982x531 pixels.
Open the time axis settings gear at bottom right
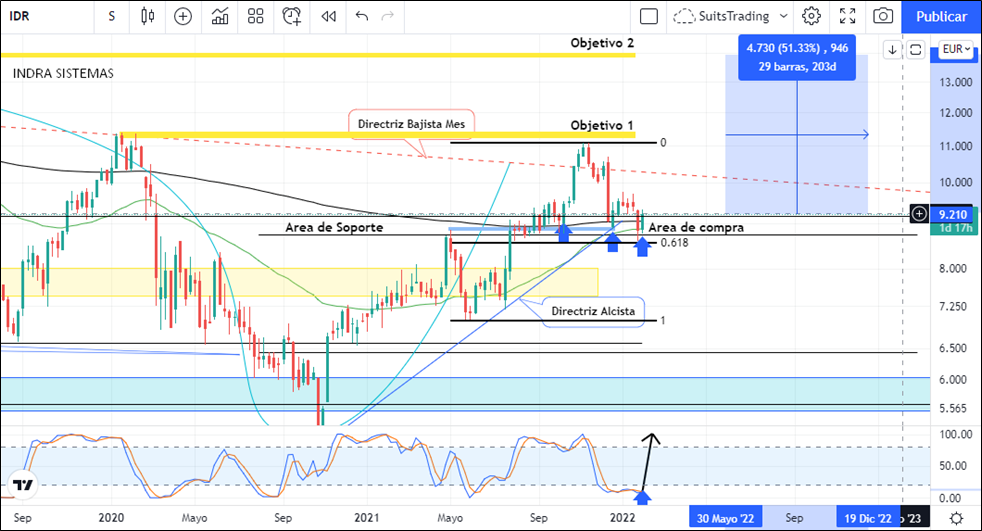[x=956, y=517]
